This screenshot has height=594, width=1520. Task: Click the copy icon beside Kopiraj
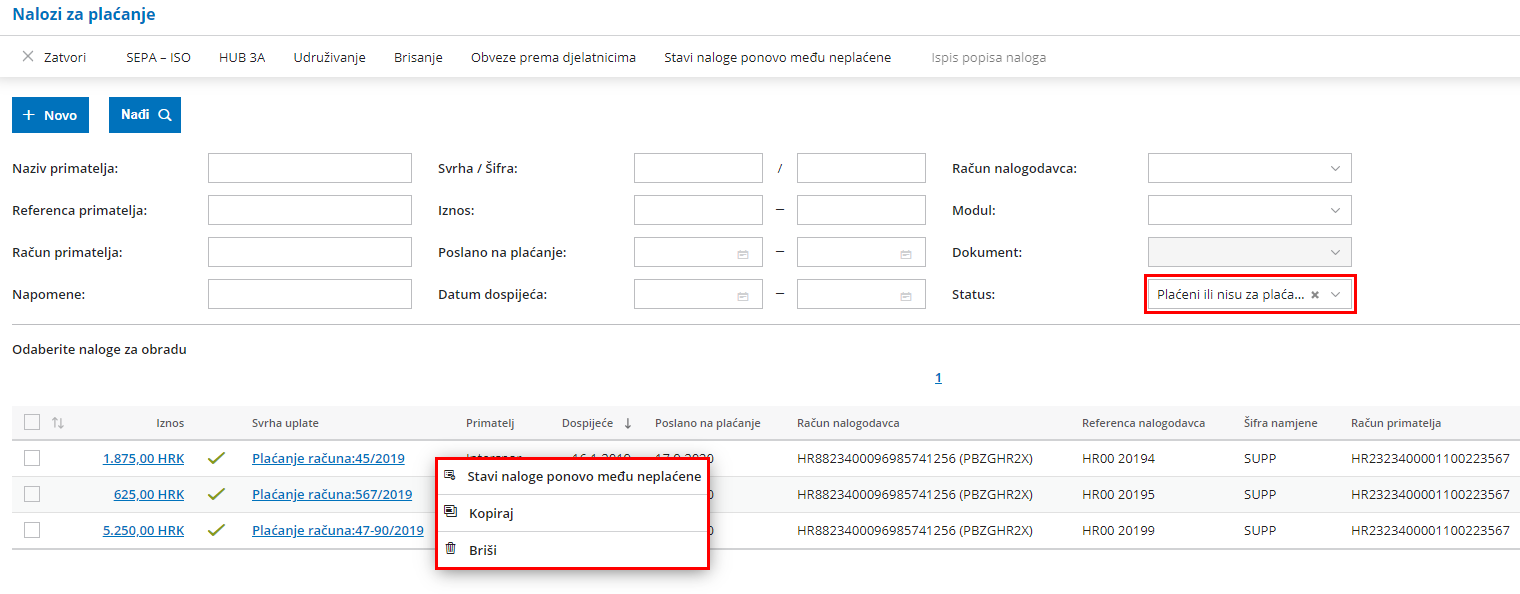(x=452, y=512)
